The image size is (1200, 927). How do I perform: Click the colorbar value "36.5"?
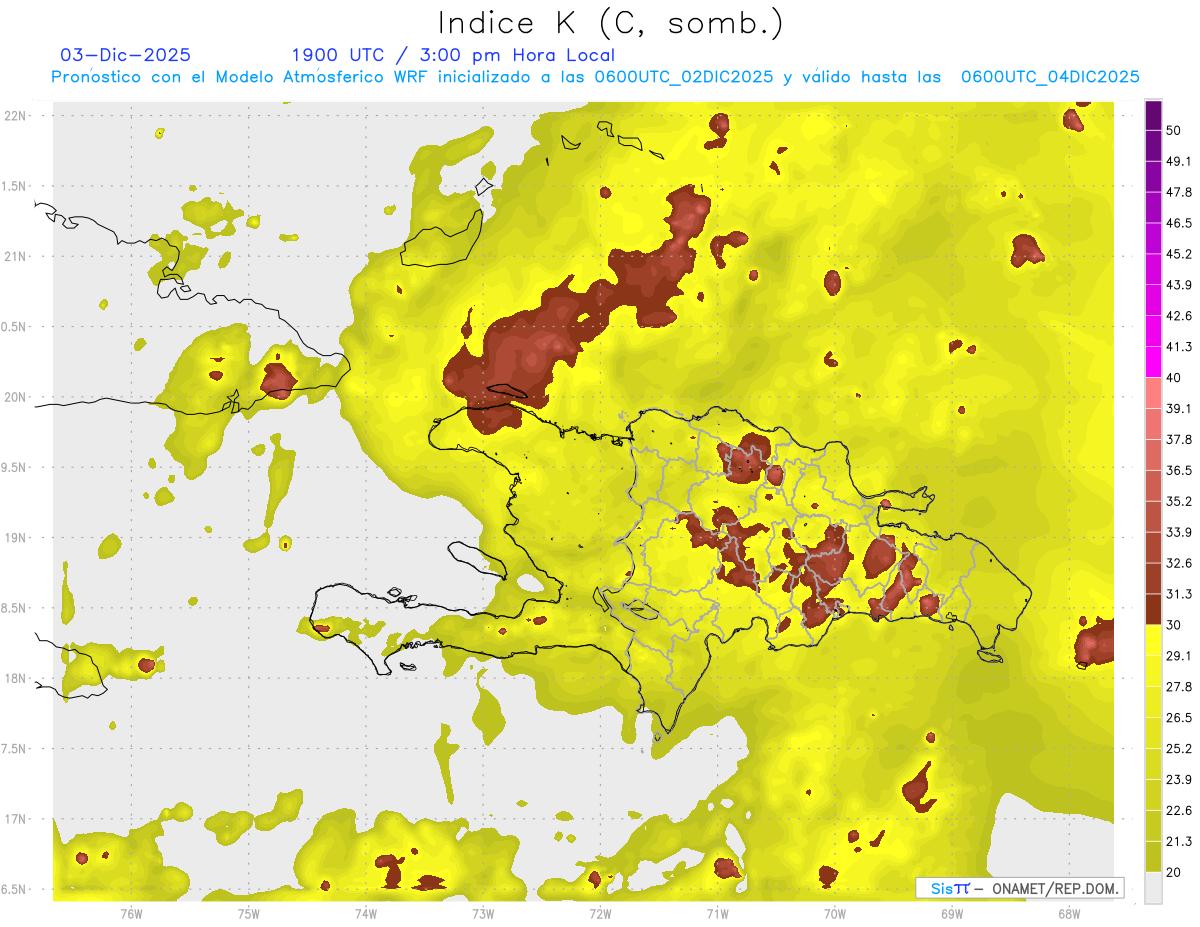(1179, 470)
